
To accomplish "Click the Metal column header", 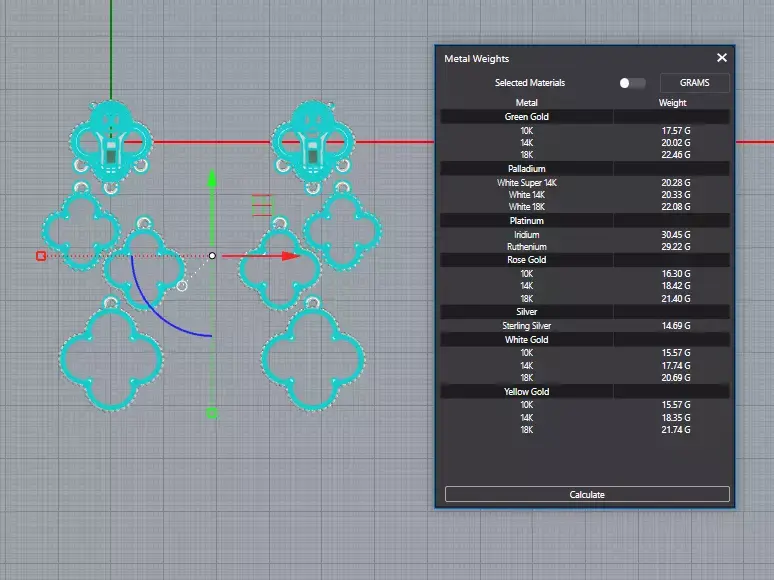I will [526, 103].
